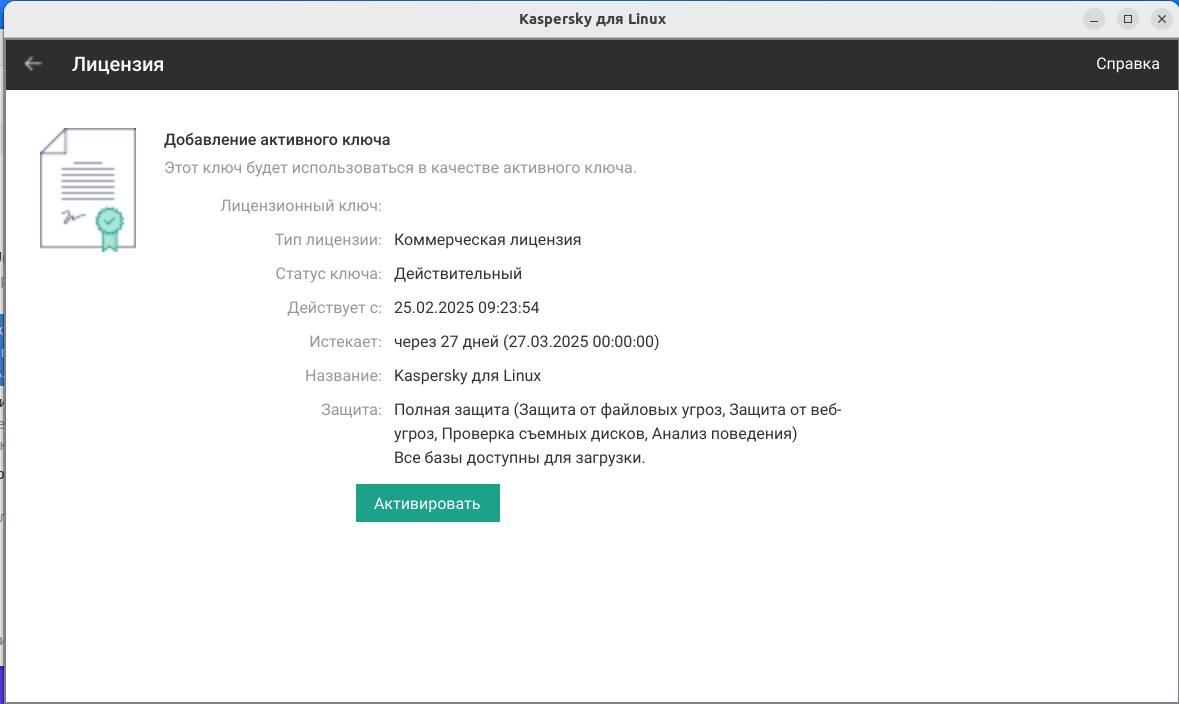The image size is (1179, 704).
Task: Click the Название label
Action: point(343,375)
